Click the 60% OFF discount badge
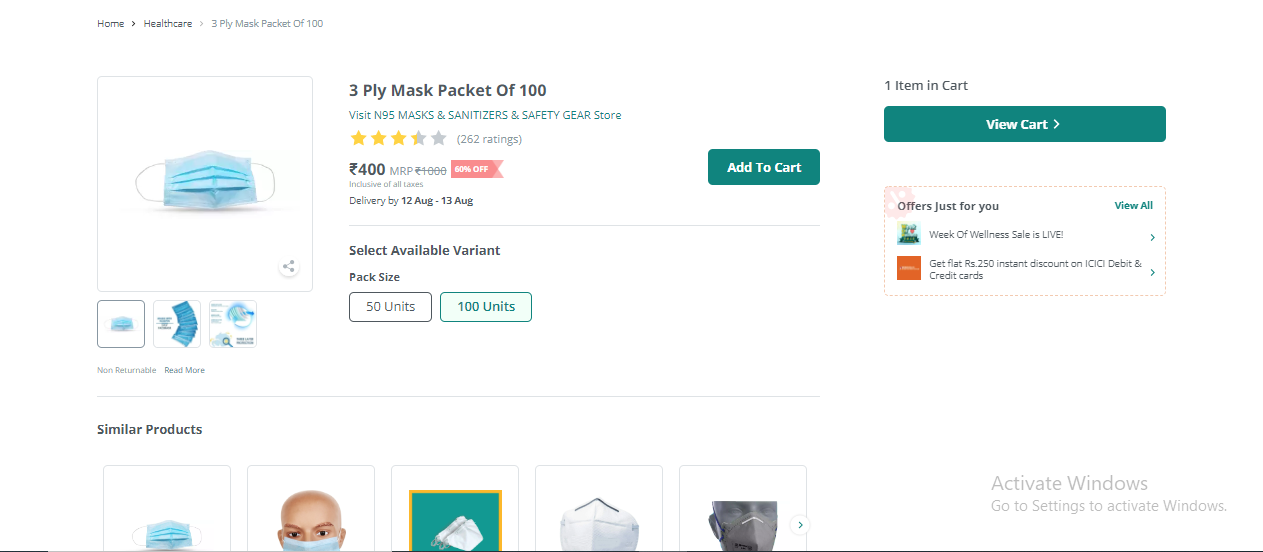This screenshot has width=1263, height=552. click(475, 169)
